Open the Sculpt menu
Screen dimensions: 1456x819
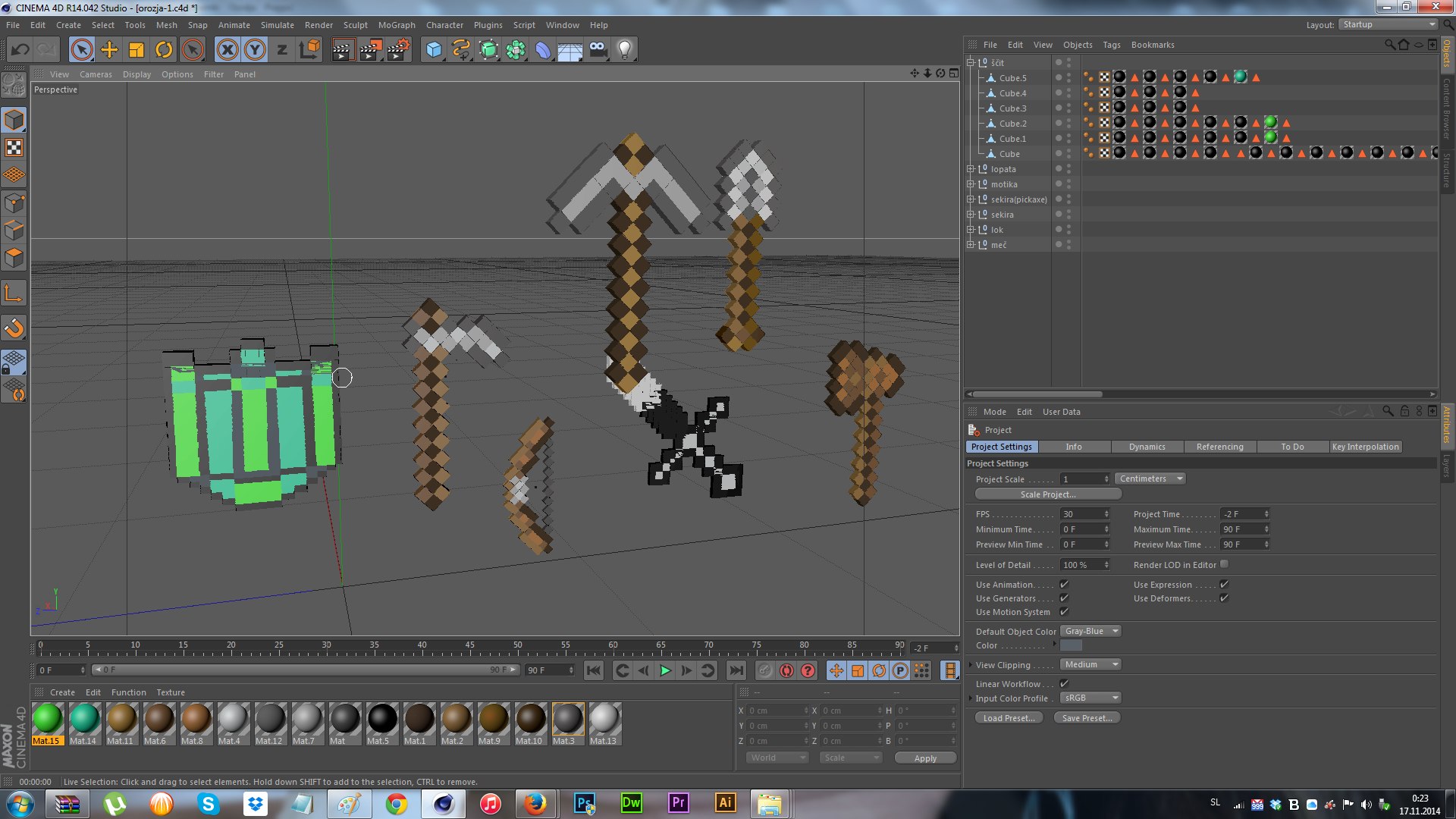(355, 25)
